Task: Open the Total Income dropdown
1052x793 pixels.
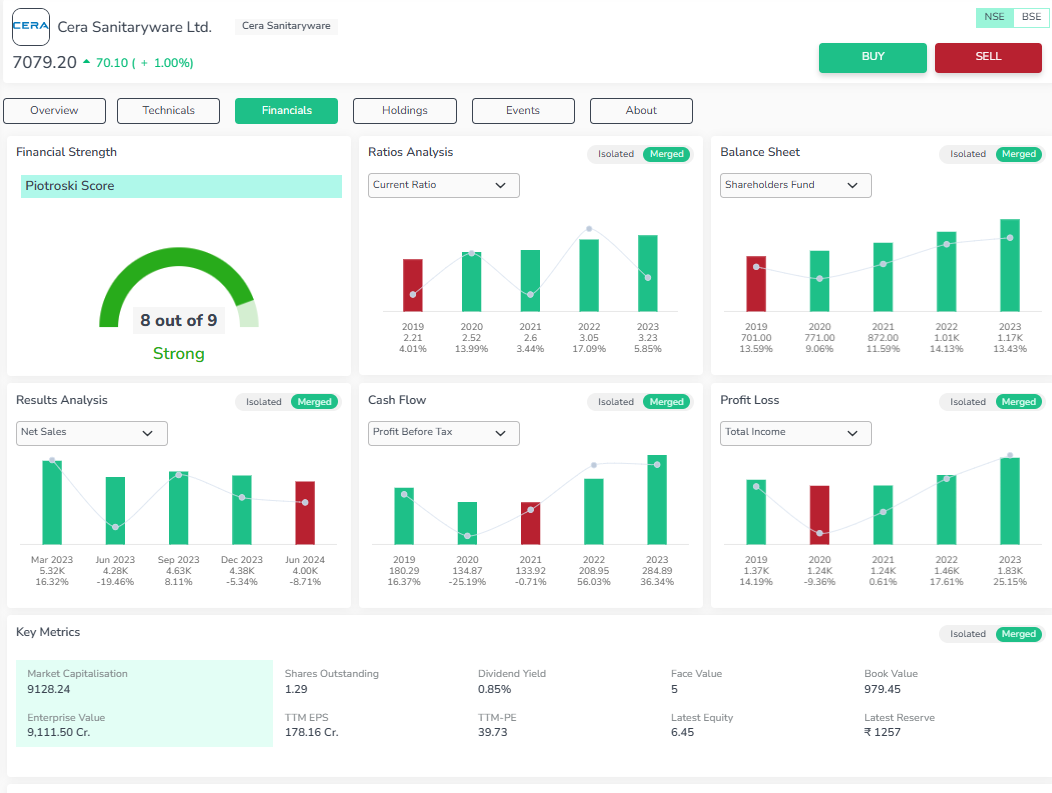Action: pos(796,433)
